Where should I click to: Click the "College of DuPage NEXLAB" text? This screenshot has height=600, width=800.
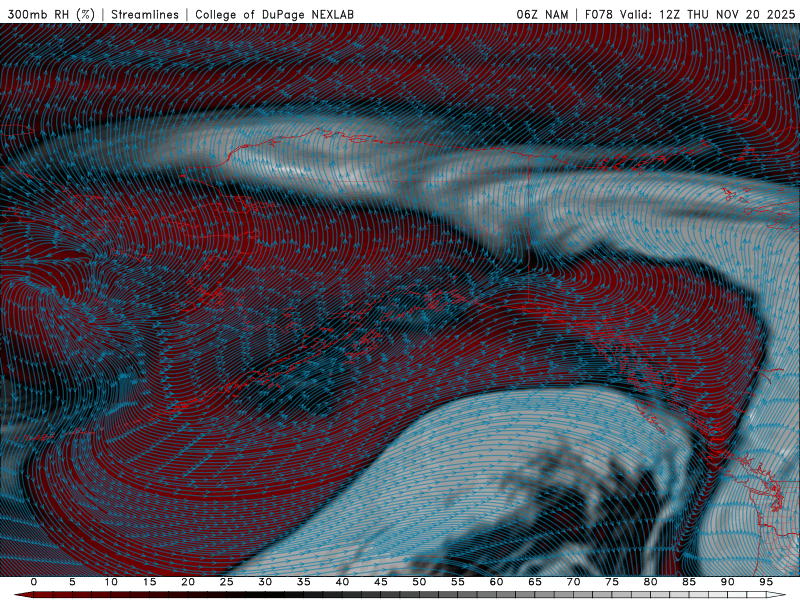click(x=274, y=14)
